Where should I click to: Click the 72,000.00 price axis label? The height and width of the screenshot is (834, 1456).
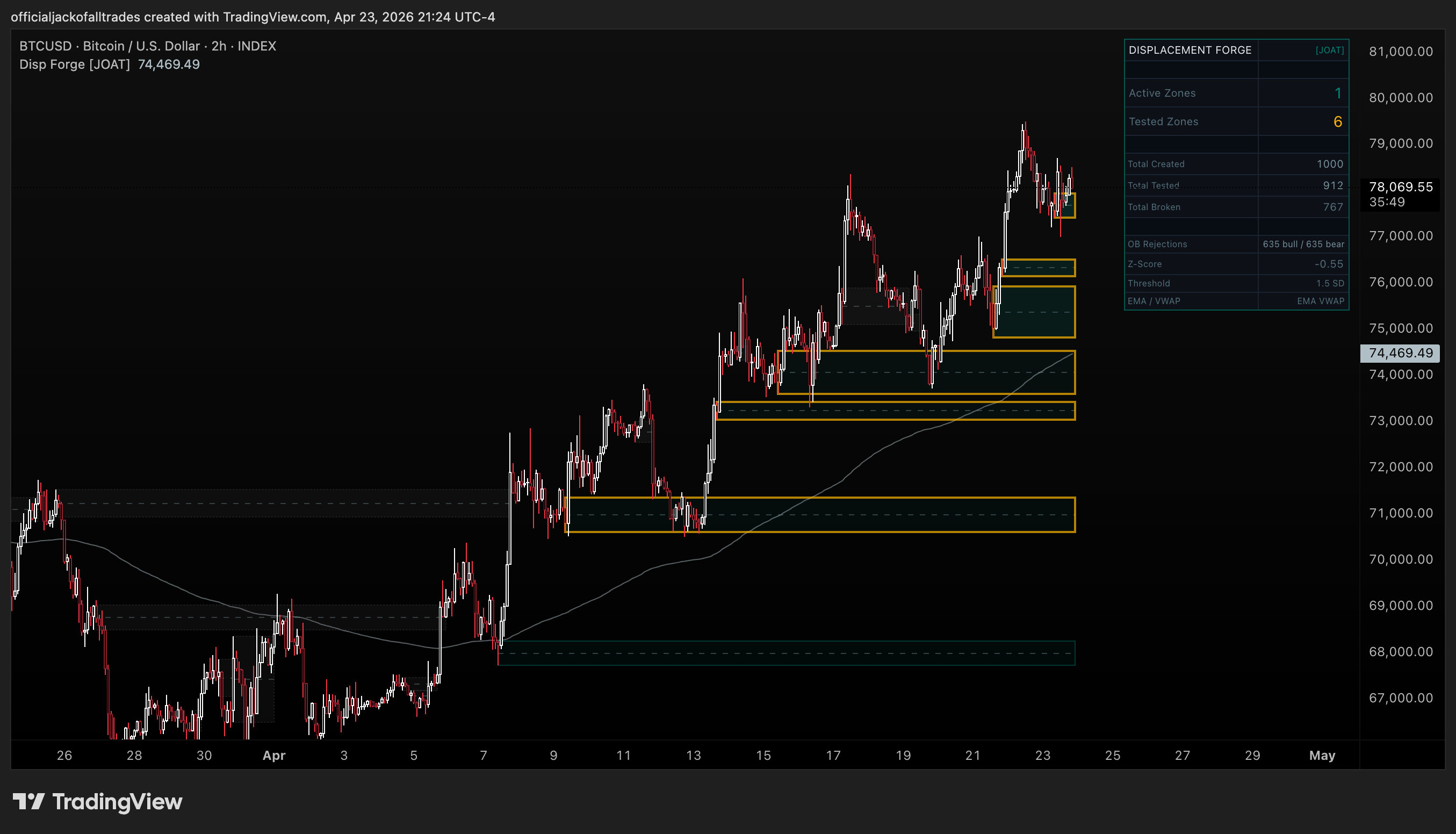[1401, 467]
